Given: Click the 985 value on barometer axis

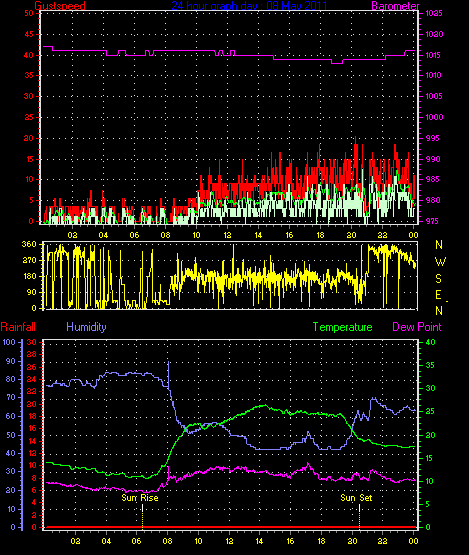Looking at the screenshot, I should click(434, 179).
